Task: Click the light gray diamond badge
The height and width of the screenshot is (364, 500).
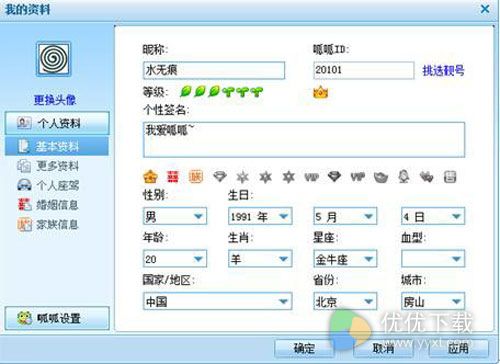Action: pyautogui.click(x=220, y=177)
